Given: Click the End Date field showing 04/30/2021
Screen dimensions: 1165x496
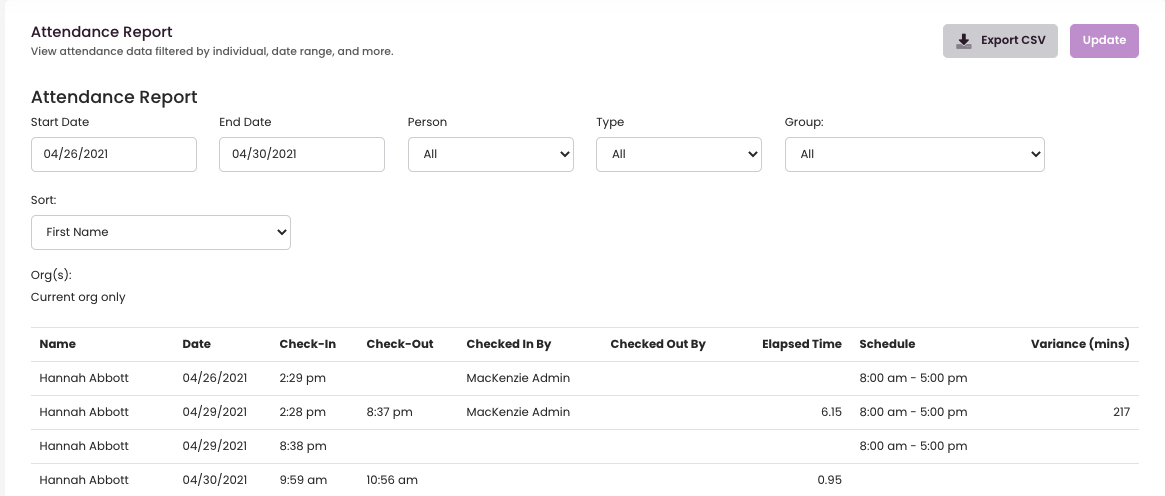Looking at the screenshot, I should click(302, 154).
